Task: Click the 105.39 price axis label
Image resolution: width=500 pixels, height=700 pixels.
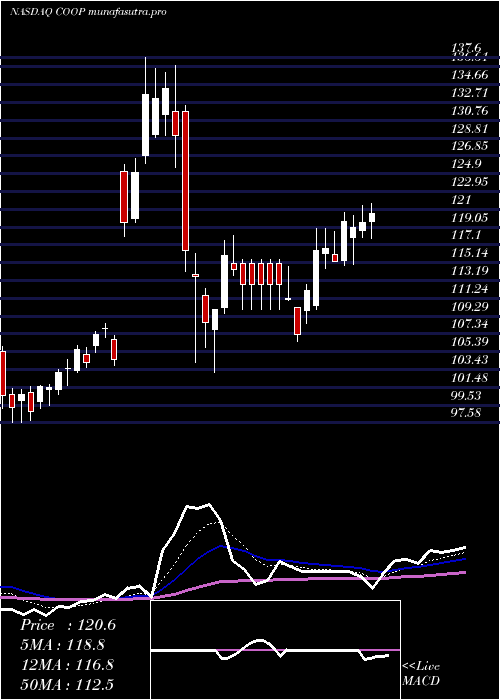Action: click(x=470, y=342)
